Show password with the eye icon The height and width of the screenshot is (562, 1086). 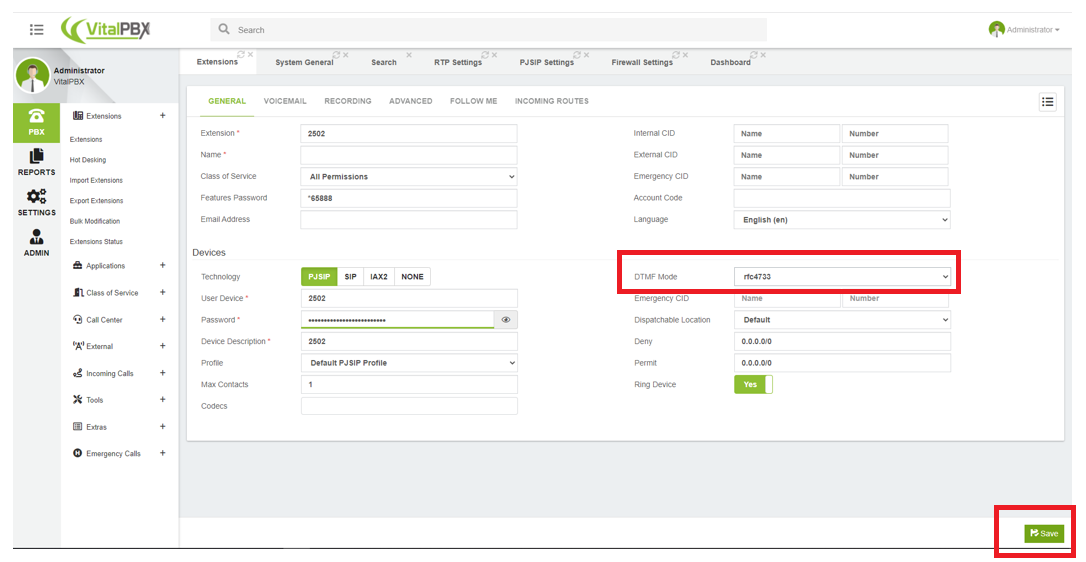point(506,319)
